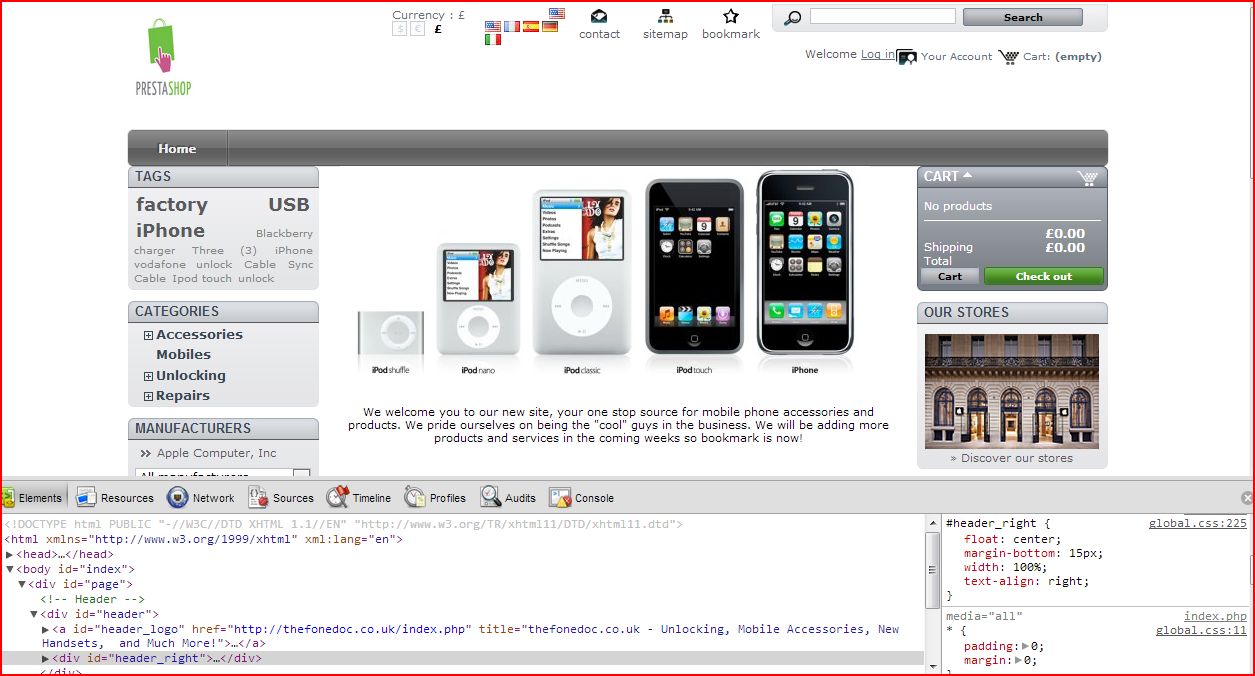This screenshot has width=1255, height=676.
Task: Open the Sources devtools tab
Action: [x=281, y=497]
